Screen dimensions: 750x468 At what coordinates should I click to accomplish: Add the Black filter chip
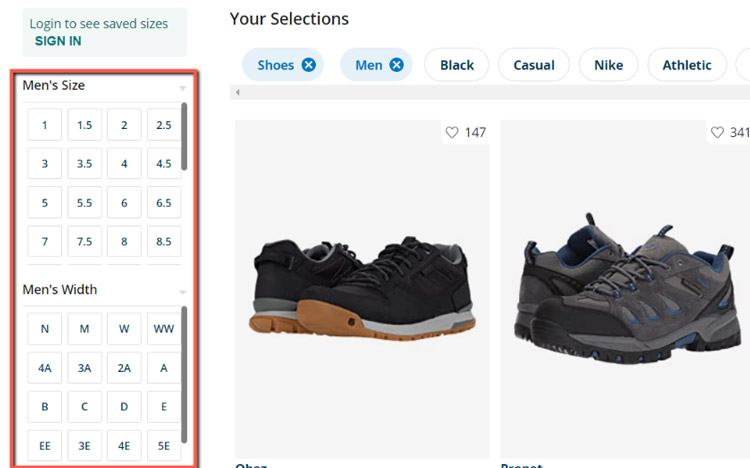456,65
